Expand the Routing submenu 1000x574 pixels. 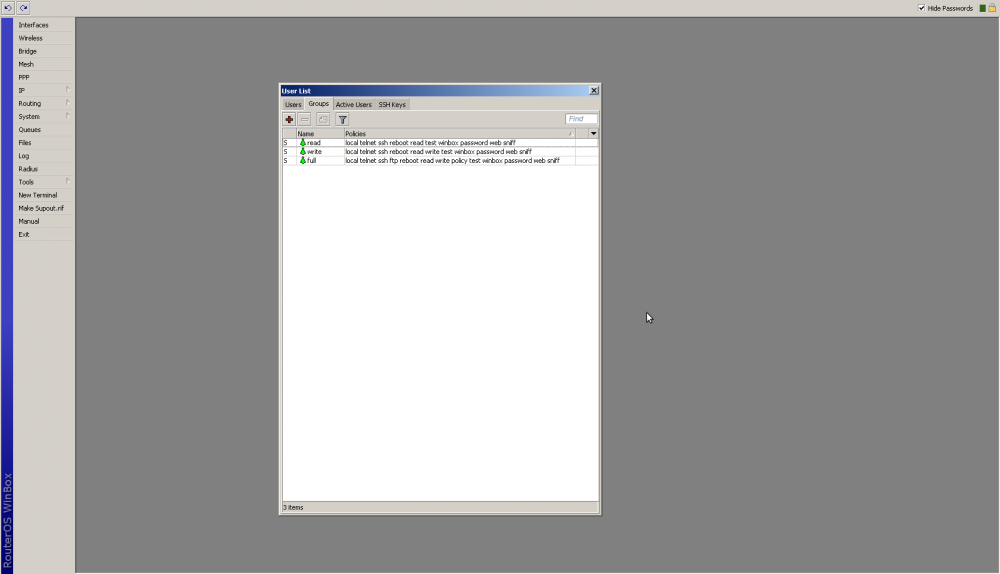click(x=43, y=103)
